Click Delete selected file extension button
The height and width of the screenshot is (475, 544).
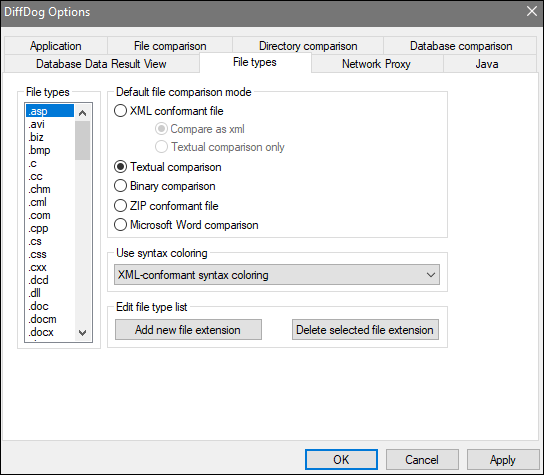tap(365, 330)
